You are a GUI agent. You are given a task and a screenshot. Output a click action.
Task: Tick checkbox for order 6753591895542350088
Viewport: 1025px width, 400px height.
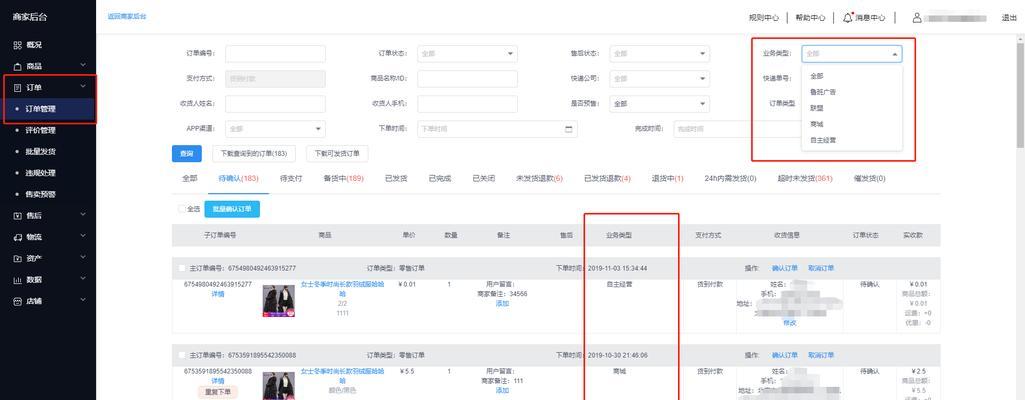click(x=182, y=355)
